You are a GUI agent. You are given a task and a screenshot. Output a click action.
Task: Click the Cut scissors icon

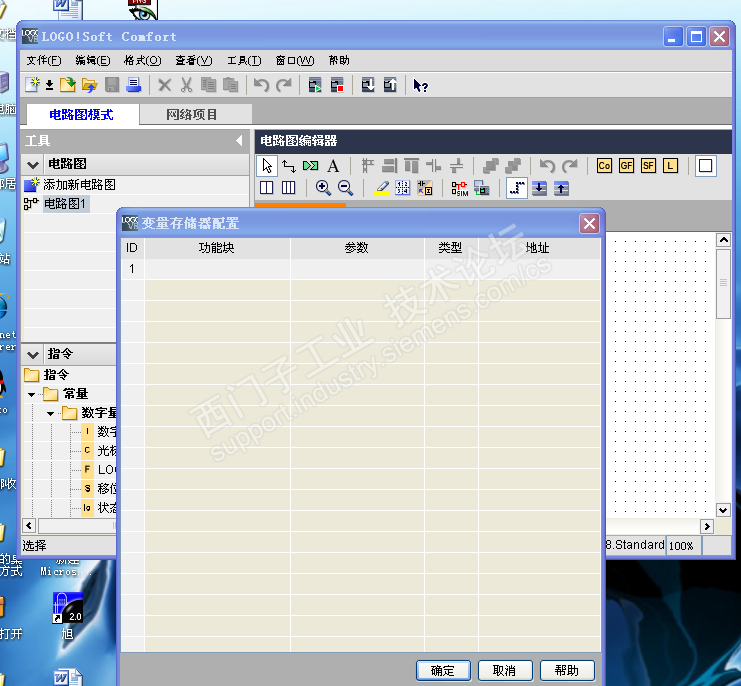tap(187, 85)
